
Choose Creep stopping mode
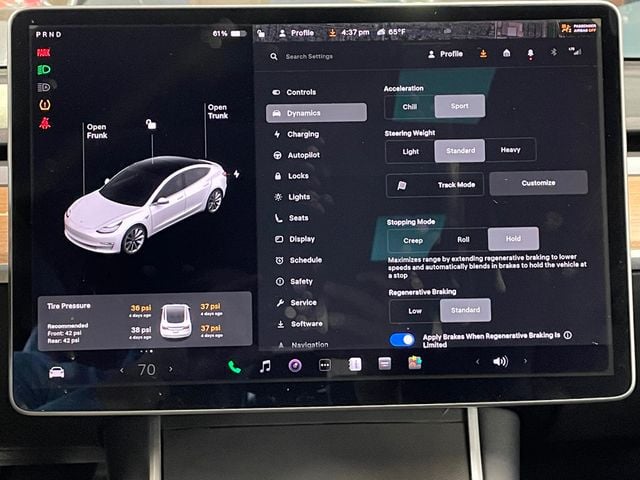coord(413,240)
